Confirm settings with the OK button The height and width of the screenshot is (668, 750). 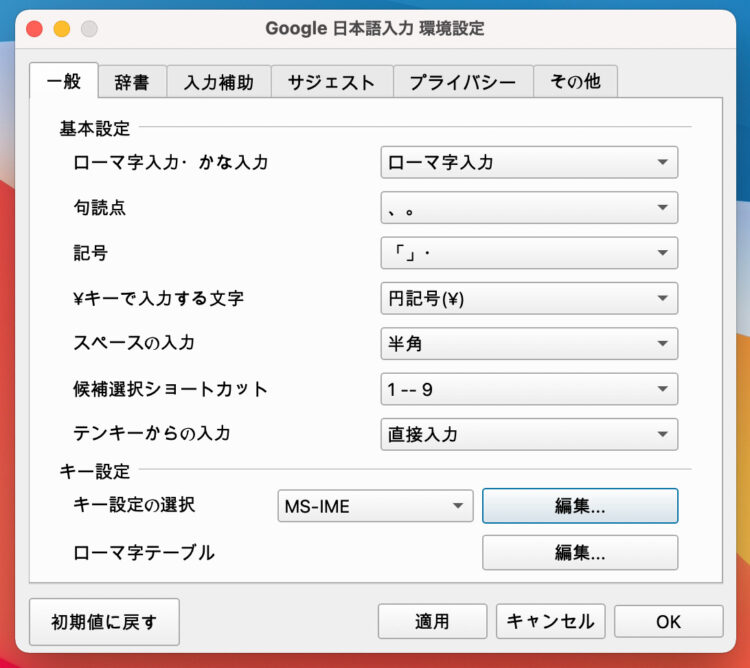tap(669, 622)
